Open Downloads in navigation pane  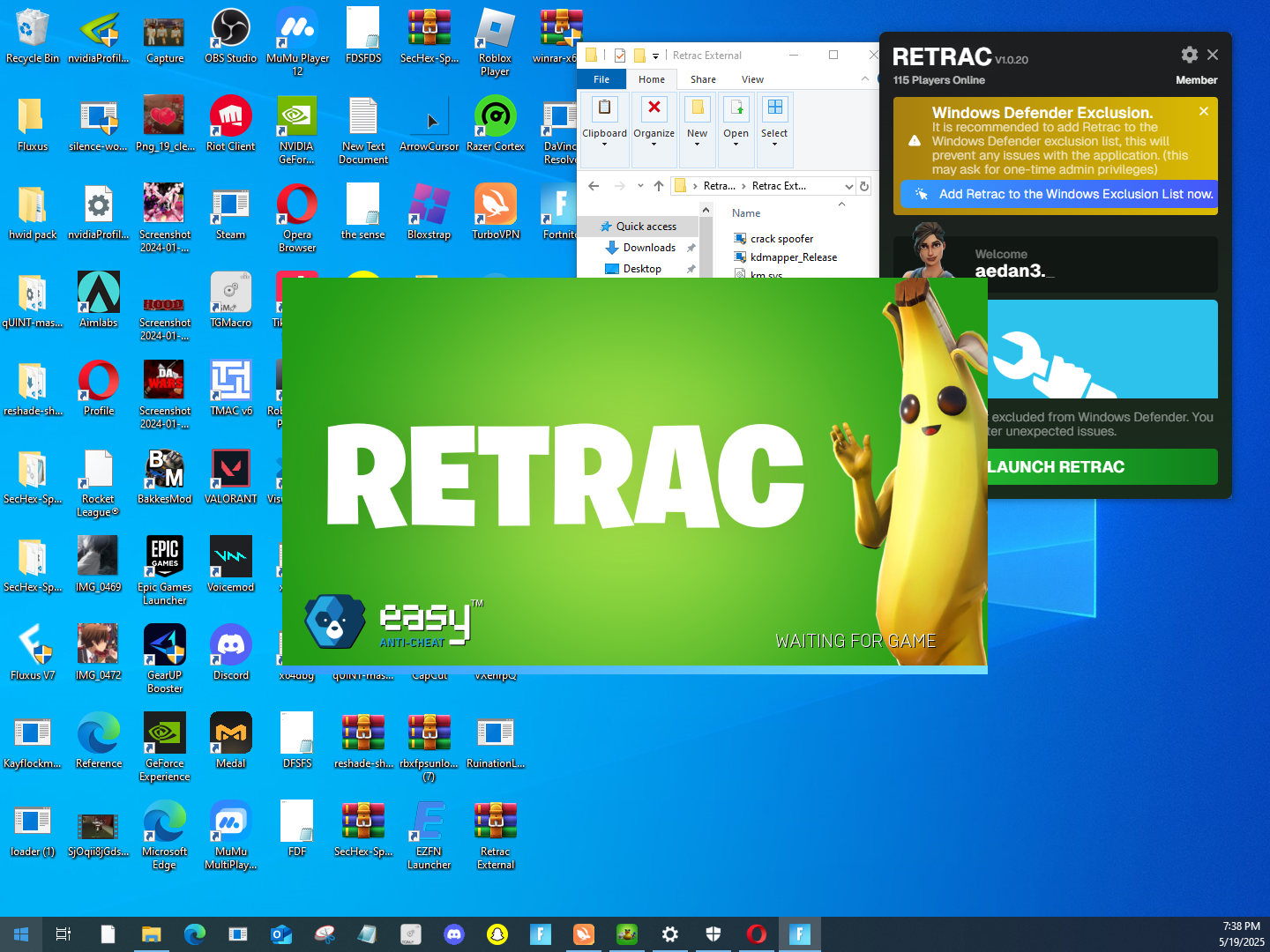click(x=649, y=248)
